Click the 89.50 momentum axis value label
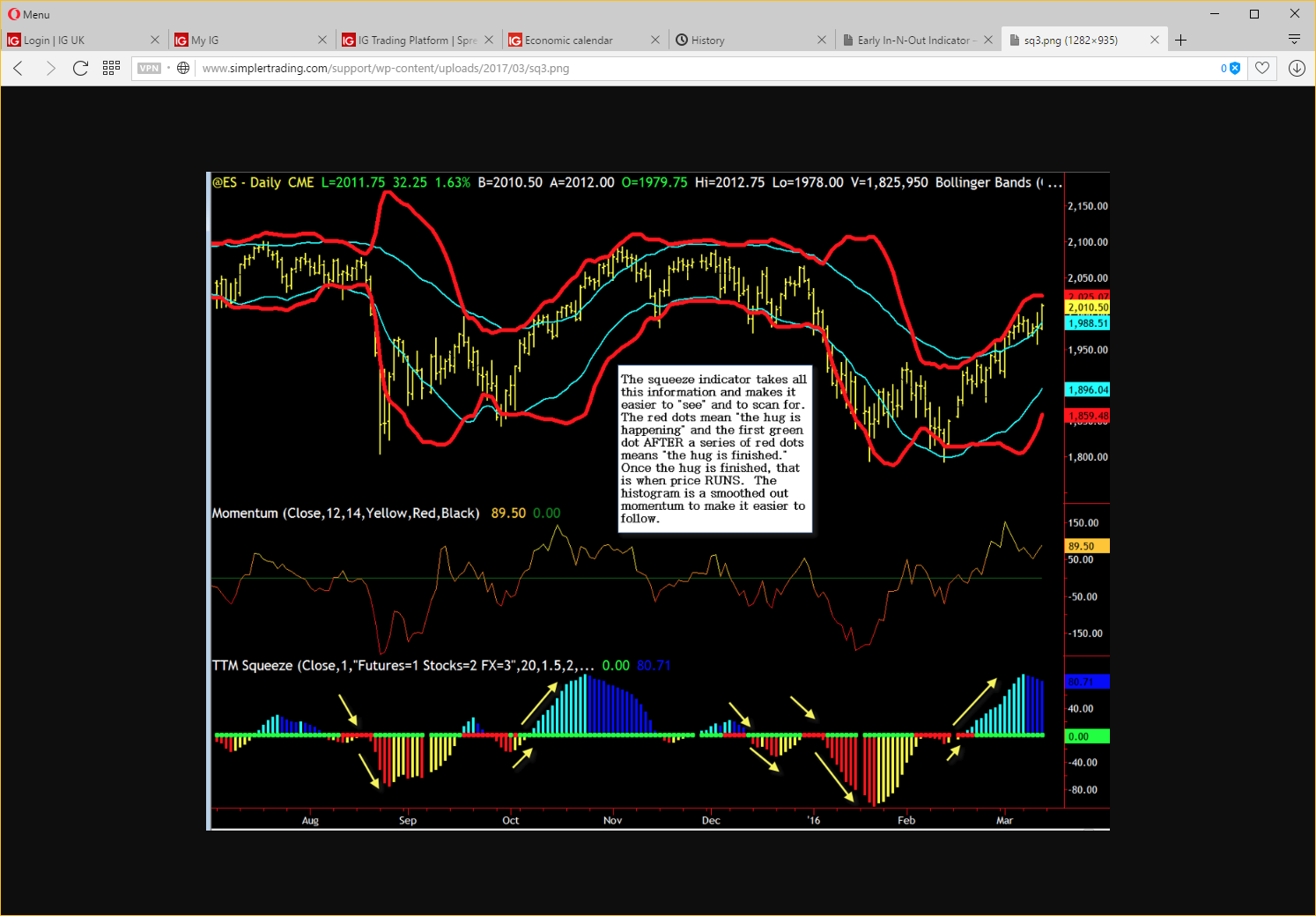Viewport: 1316px width, 916px height. [x=1088, y=546]
